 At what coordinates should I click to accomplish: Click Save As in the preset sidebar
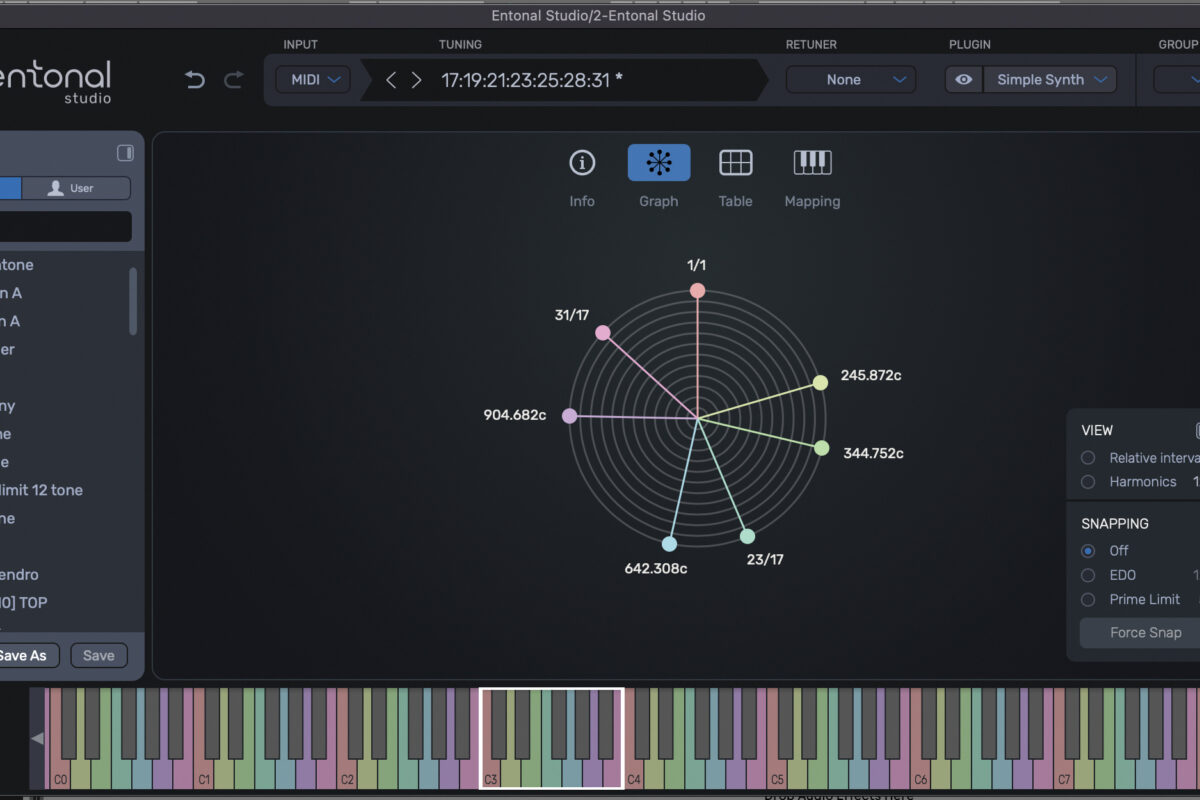point(26,655)
